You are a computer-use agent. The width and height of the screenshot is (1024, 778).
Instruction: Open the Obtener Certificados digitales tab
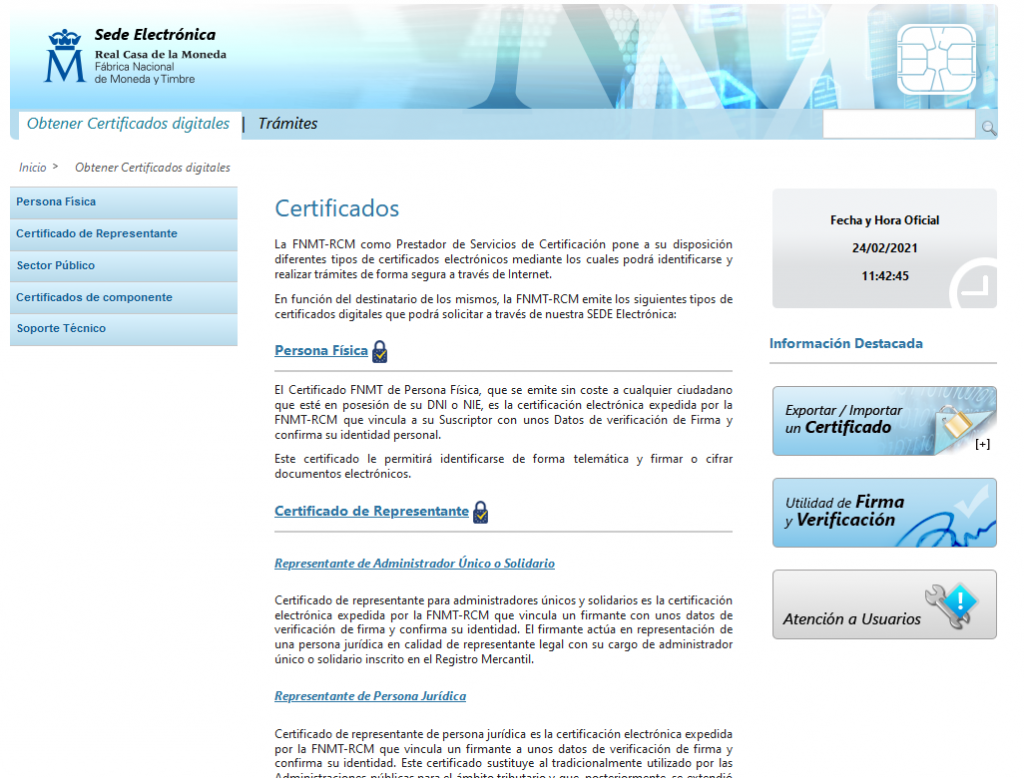pos(128,123)
